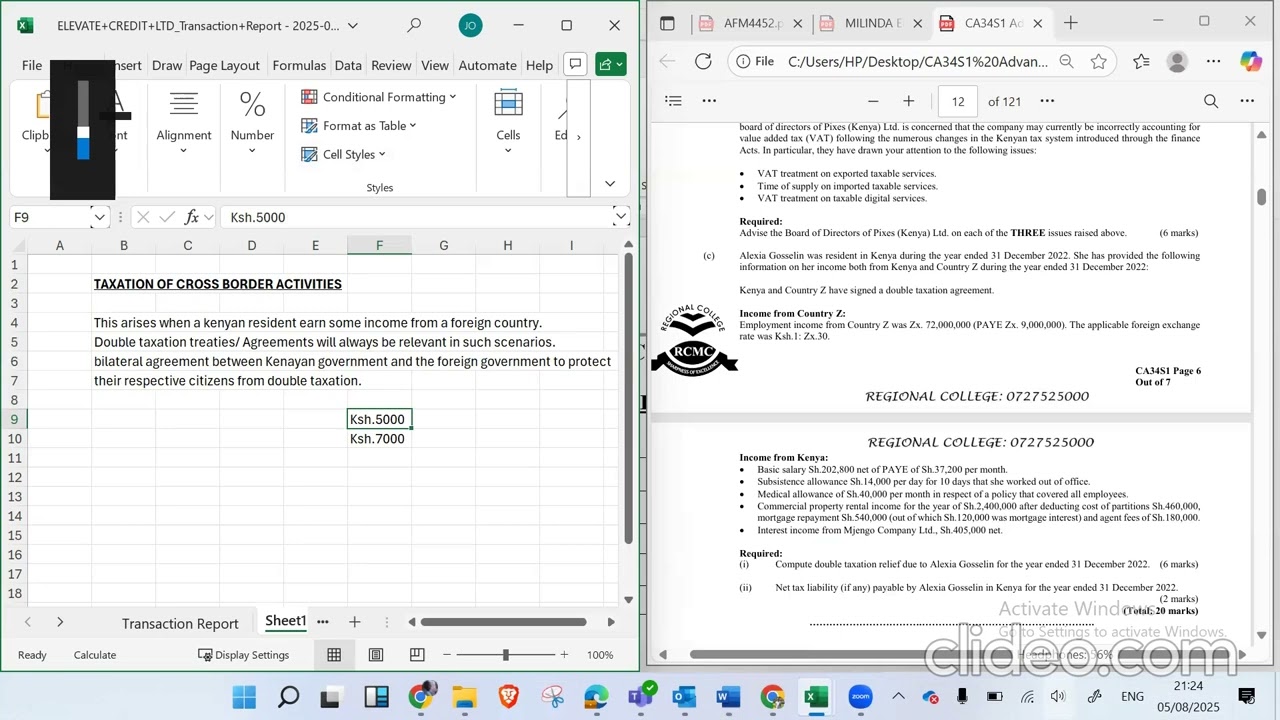Click the formula bar containing Ksh.5000
Viewport: 1280px width, 720px height.
(418, 217)
